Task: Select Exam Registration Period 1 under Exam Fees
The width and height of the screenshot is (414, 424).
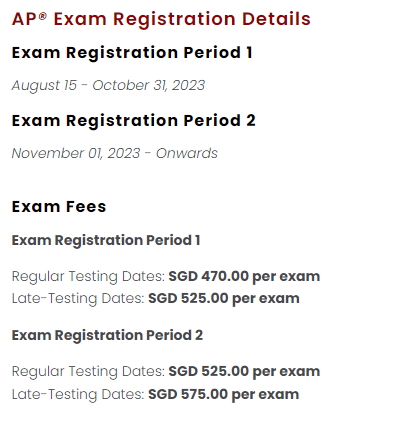Action: click(106, 240)
